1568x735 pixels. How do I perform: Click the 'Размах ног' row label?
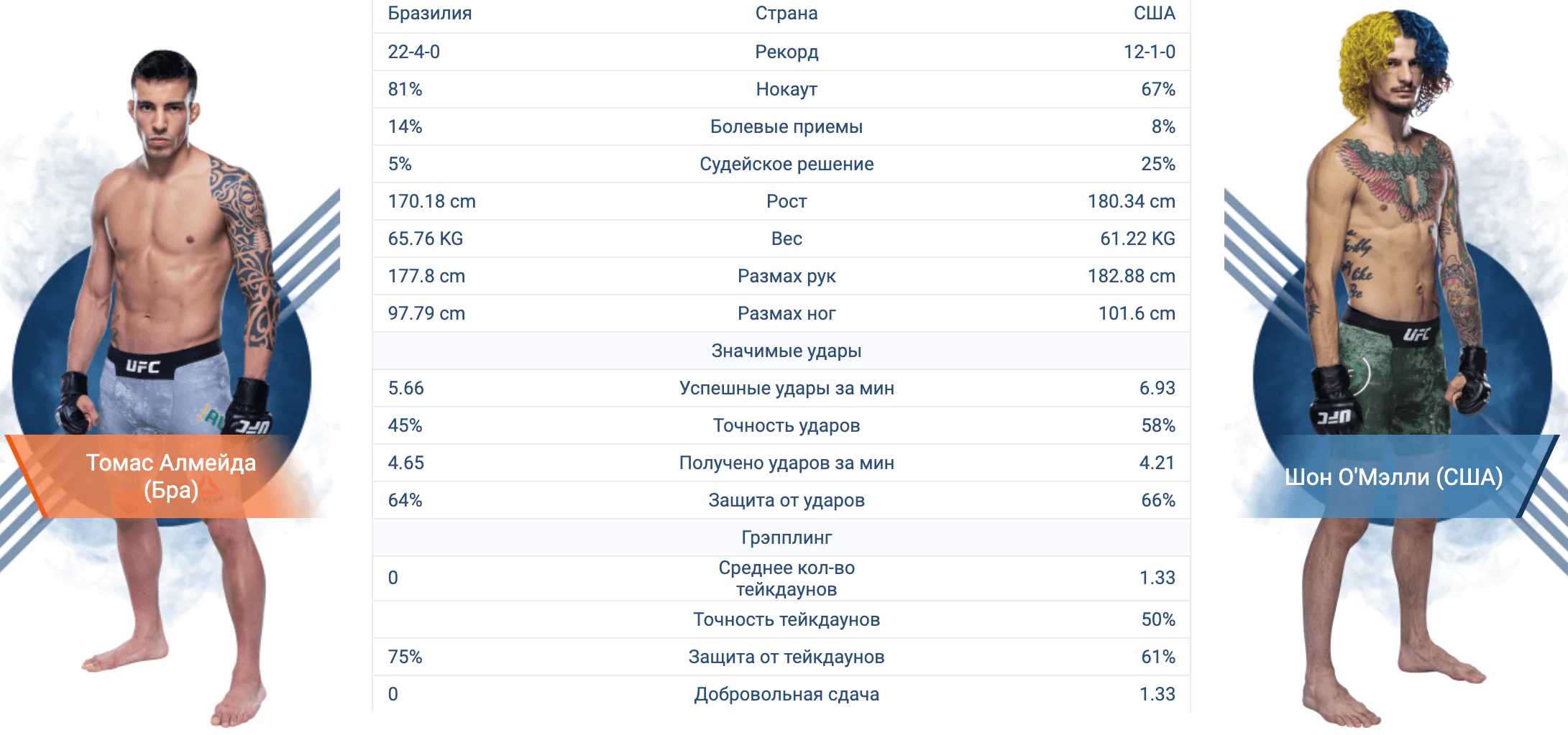pos(787,313)
